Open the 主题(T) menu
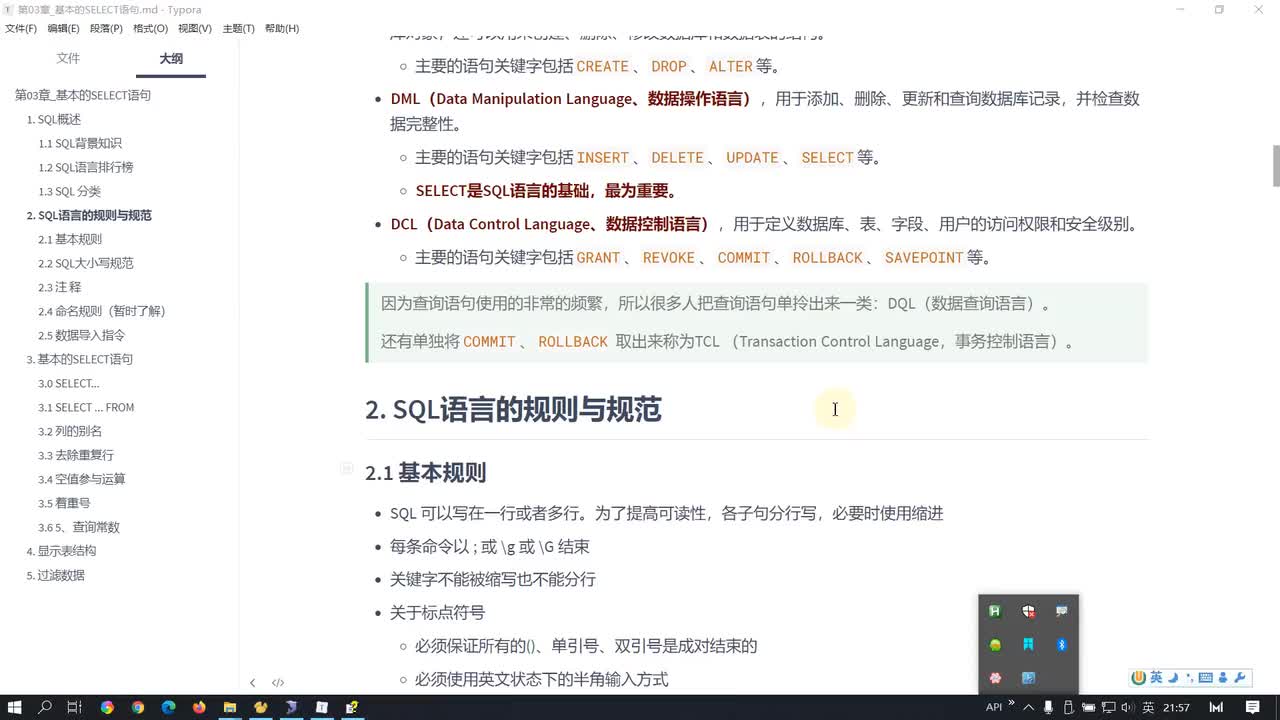1280x720 pixels. (x=238, y=28)
